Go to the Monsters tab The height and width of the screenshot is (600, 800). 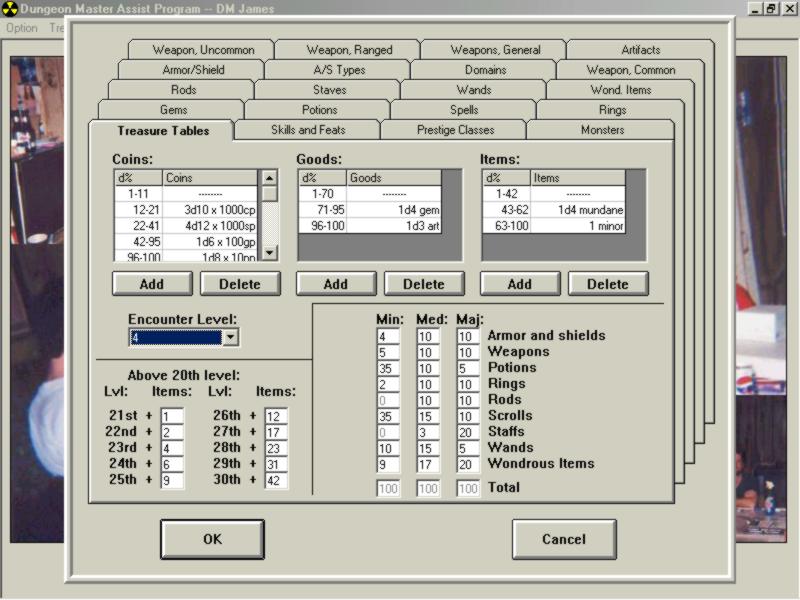(x=601, y=130)
